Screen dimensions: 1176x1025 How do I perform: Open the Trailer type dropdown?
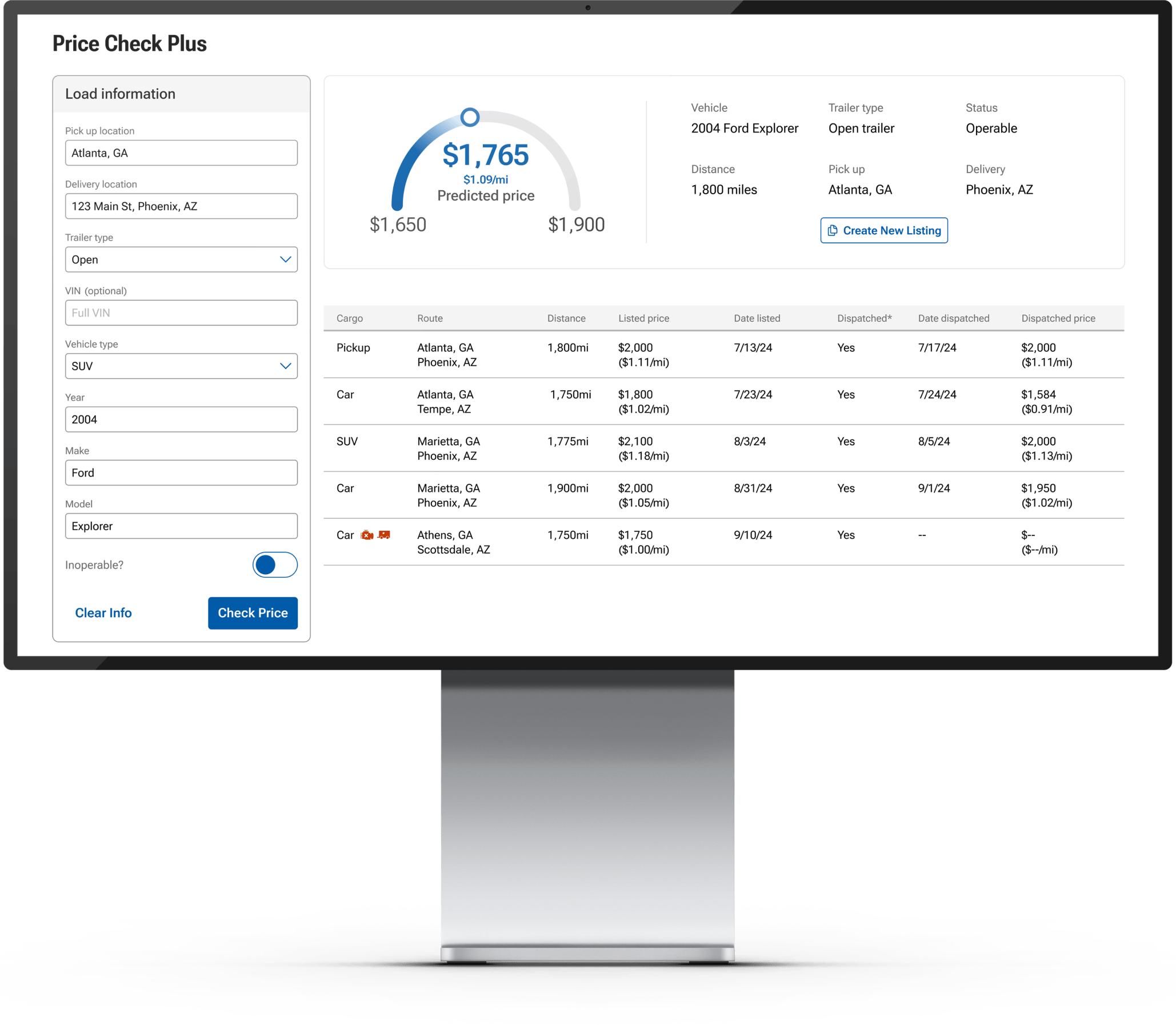(x=181, y=260)
